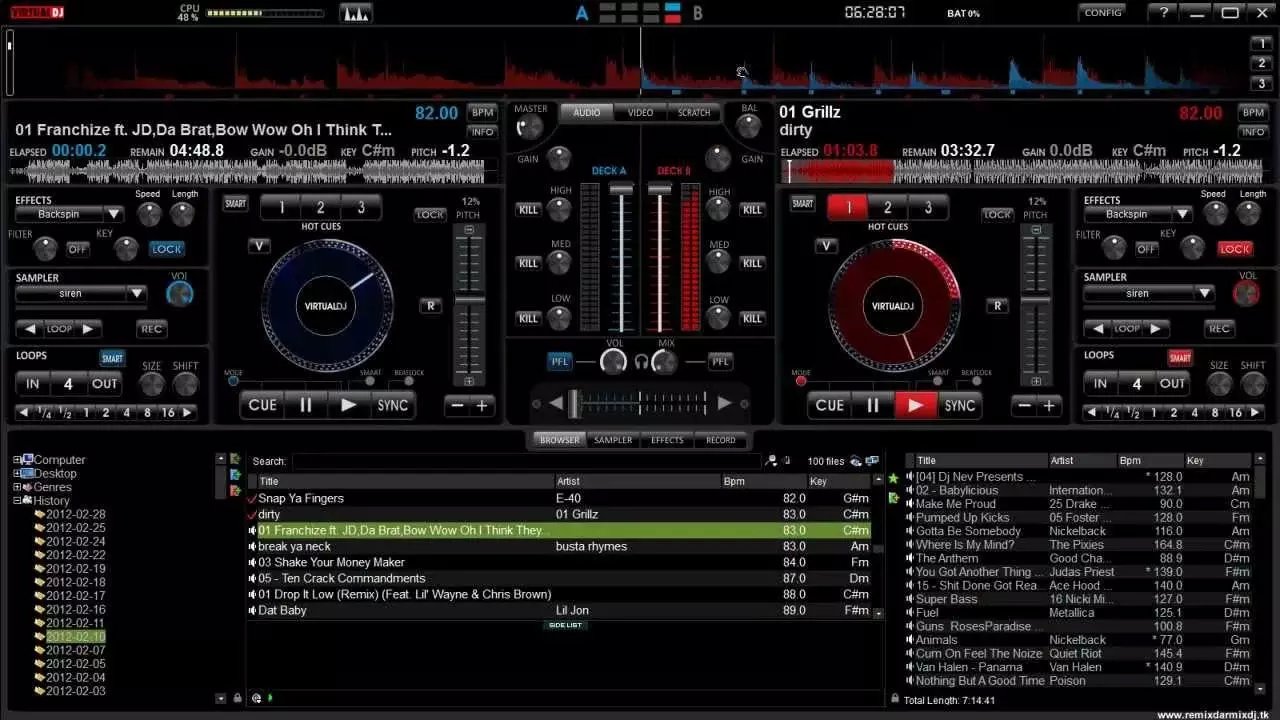Click into the Search input field
Screen dimensions: 1280x720
click(526, 461)
